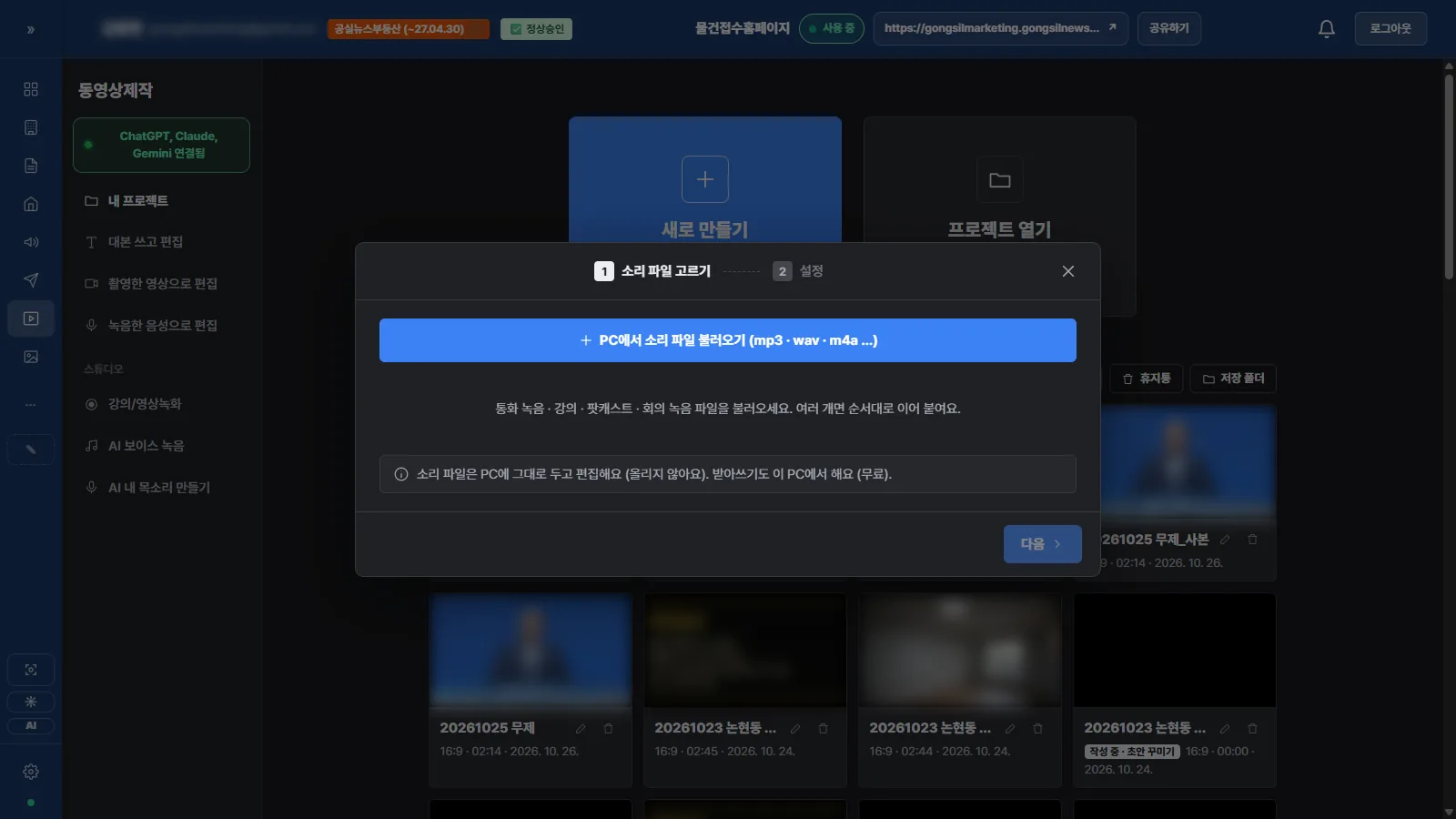
Task: Click the 공유하기 share button
Action: [1169, 29]
